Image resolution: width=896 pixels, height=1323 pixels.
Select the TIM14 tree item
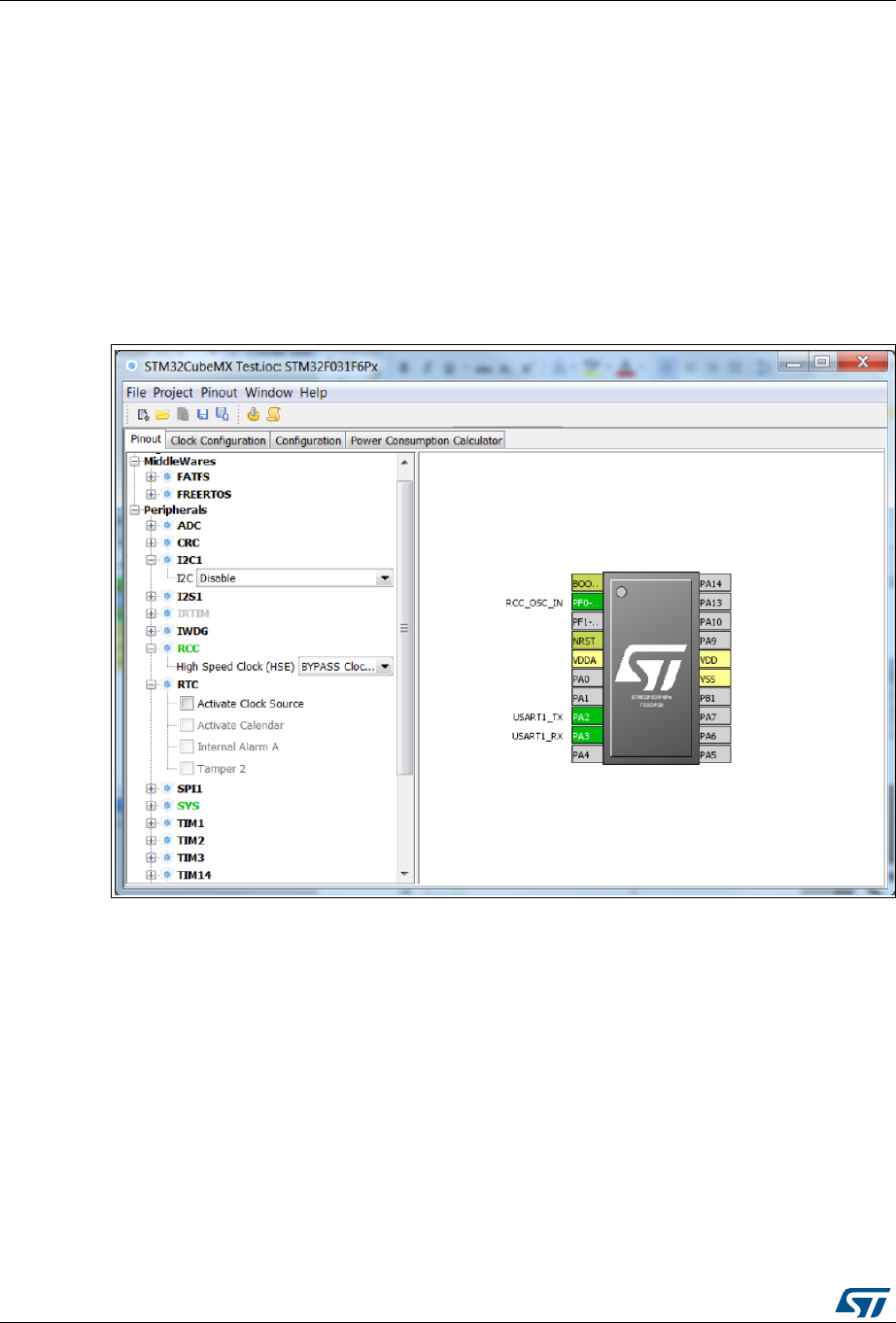pyautogui.click(x=194, y=875)
